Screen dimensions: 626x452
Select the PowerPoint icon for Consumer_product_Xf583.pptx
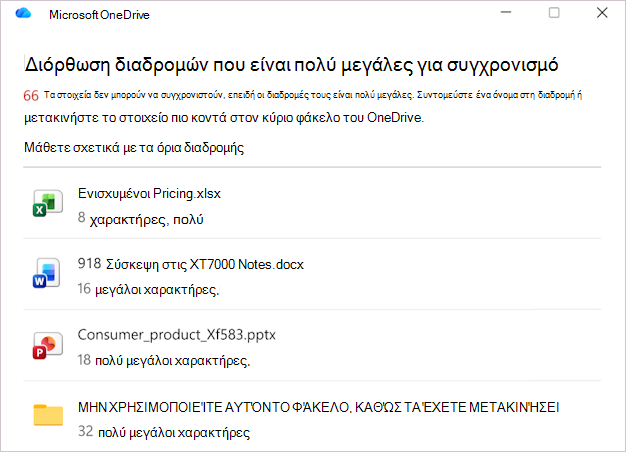click(48, 345)
